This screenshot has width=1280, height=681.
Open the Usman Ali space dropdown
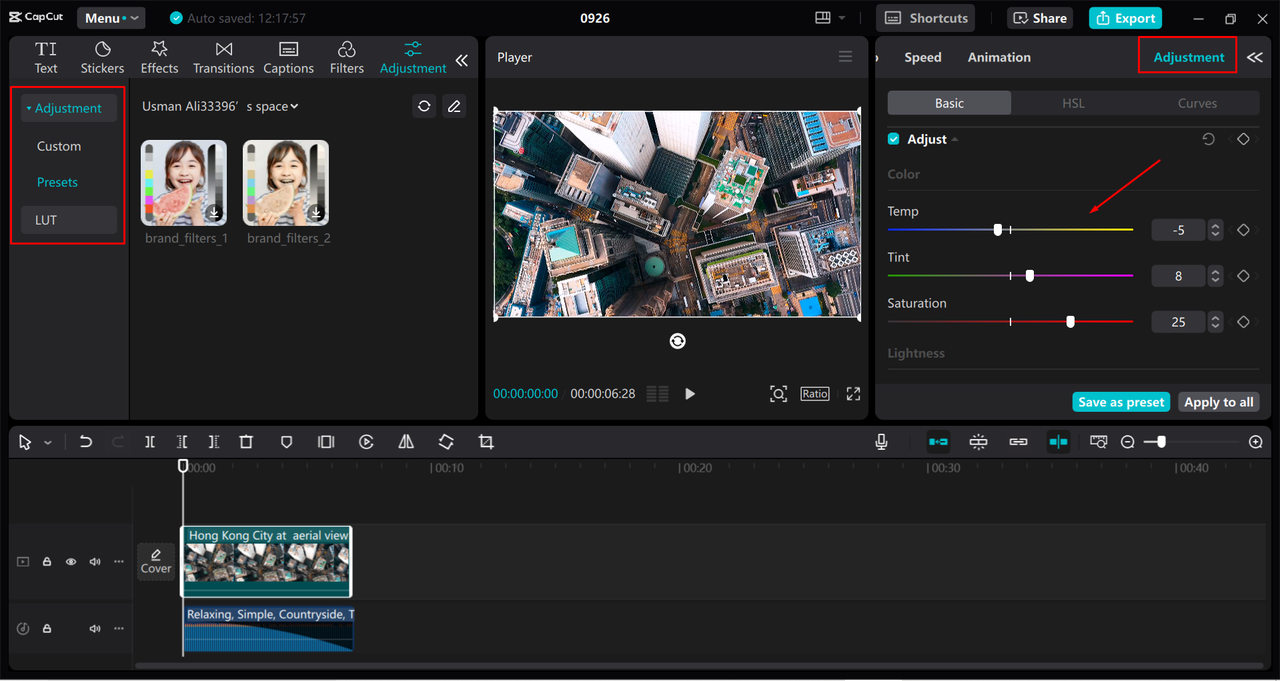tap(220, 106)
